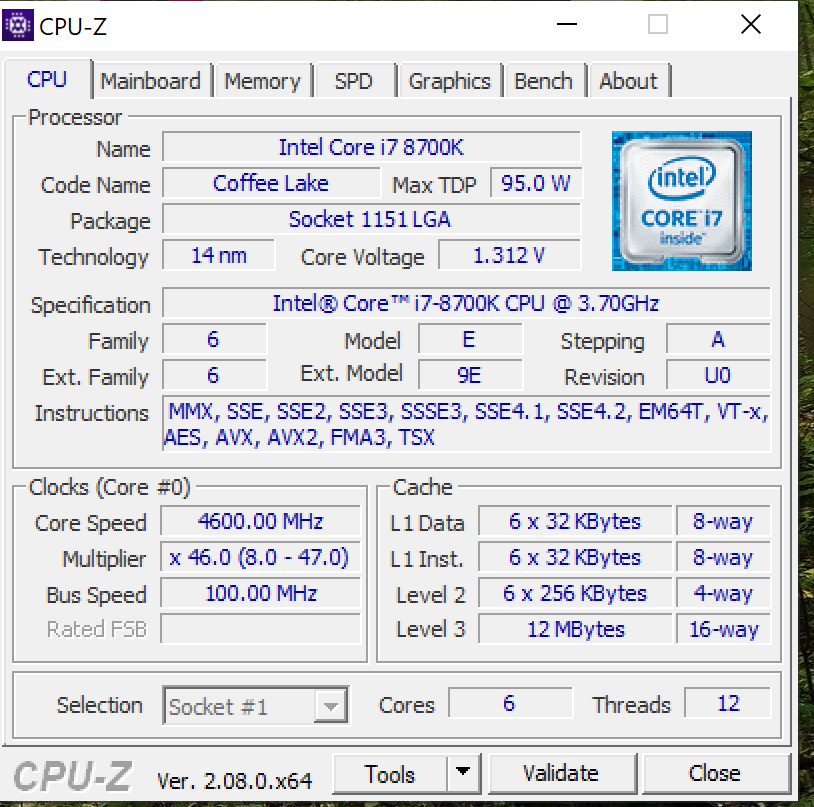The image size is (814, 807).
Task: Click the Specification text field
Action: pos(466,303)
